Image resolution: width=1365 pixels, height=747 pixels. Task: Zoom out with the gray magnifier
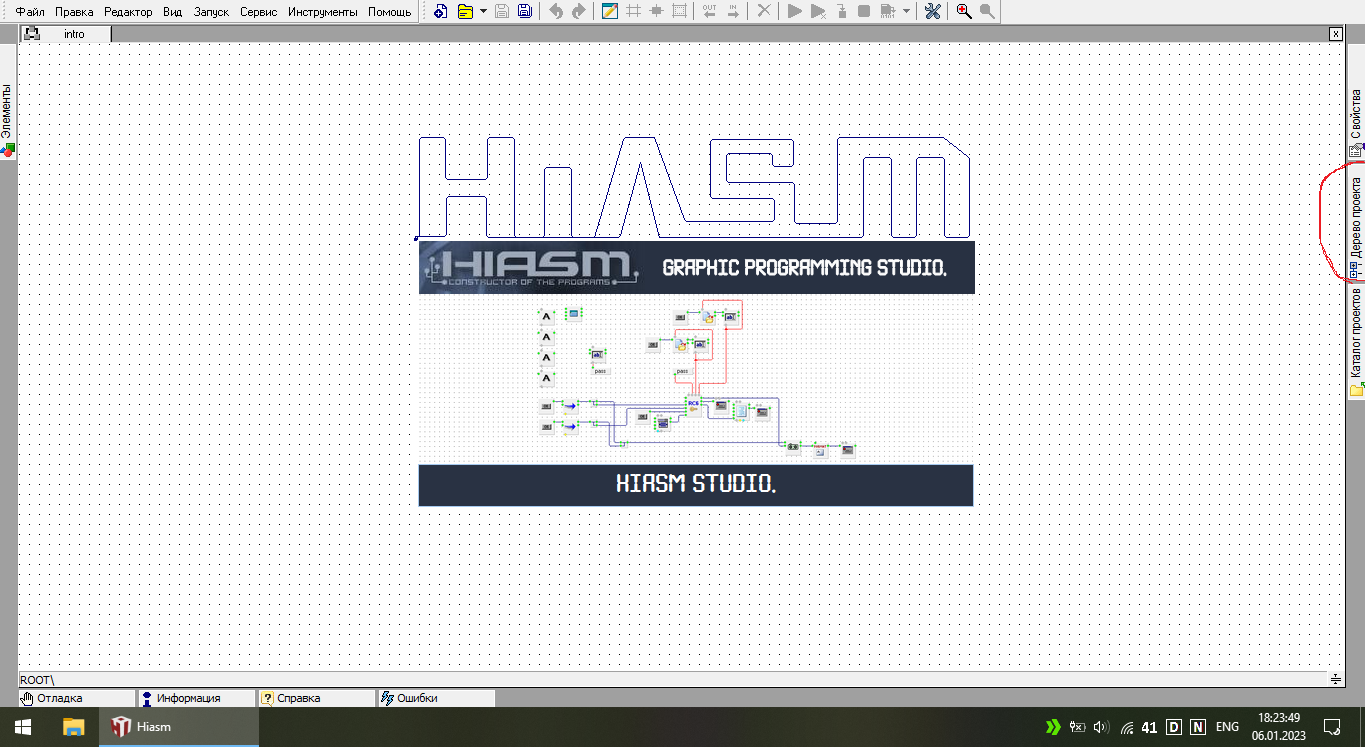tap(987, 12)
